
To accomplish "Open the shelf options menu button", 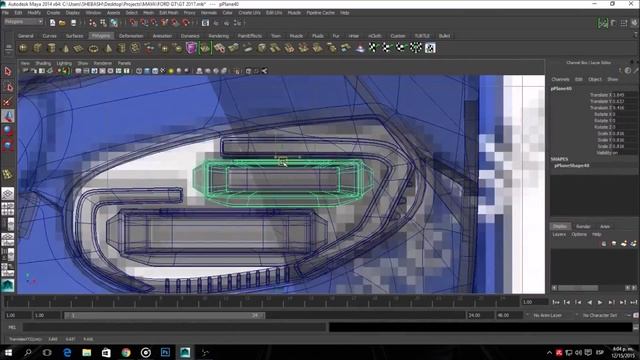I will [8, 49].
